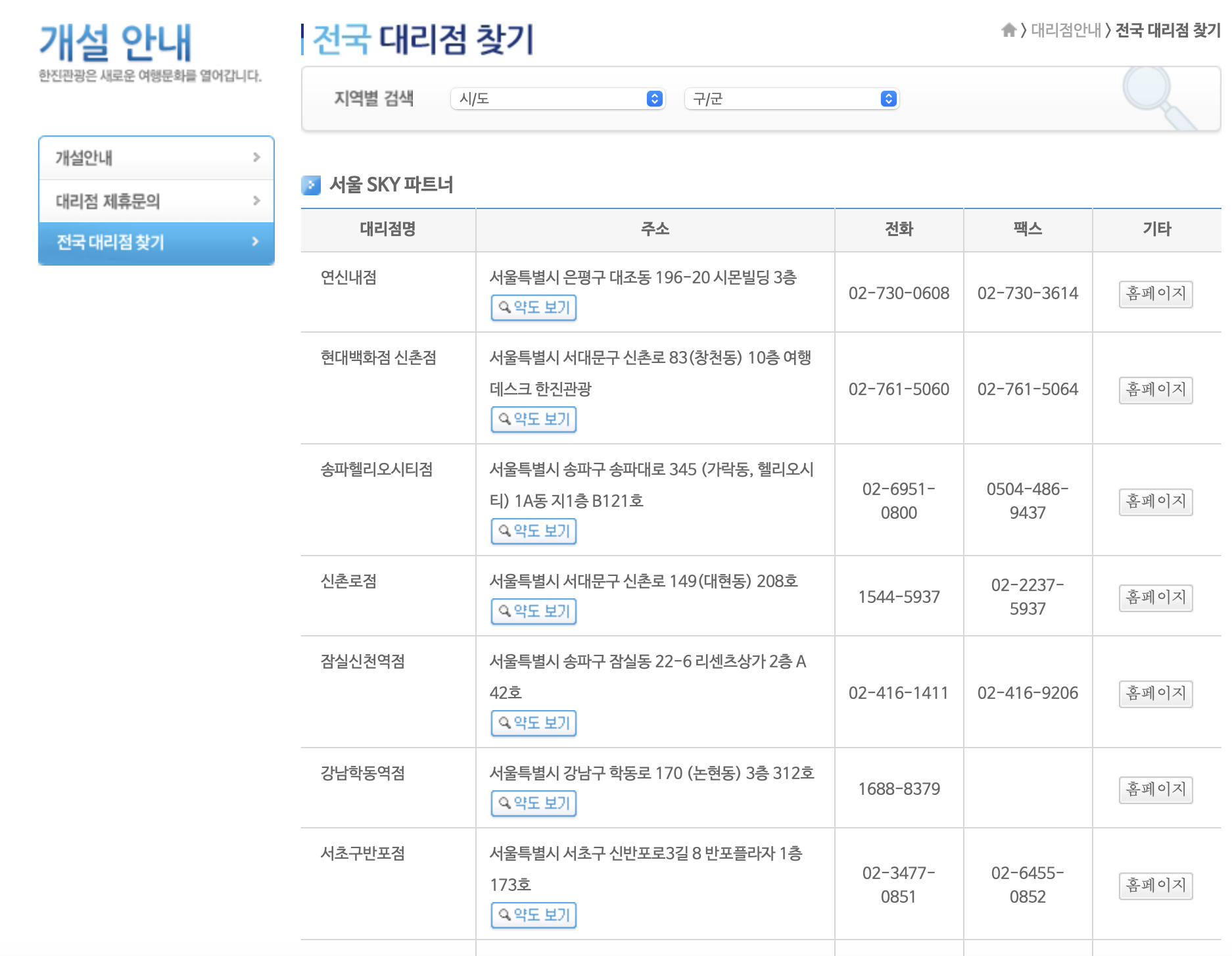Open the 시/도 region dropdown
This screenshot has width=1232, height=956.
tap(557, 99)
